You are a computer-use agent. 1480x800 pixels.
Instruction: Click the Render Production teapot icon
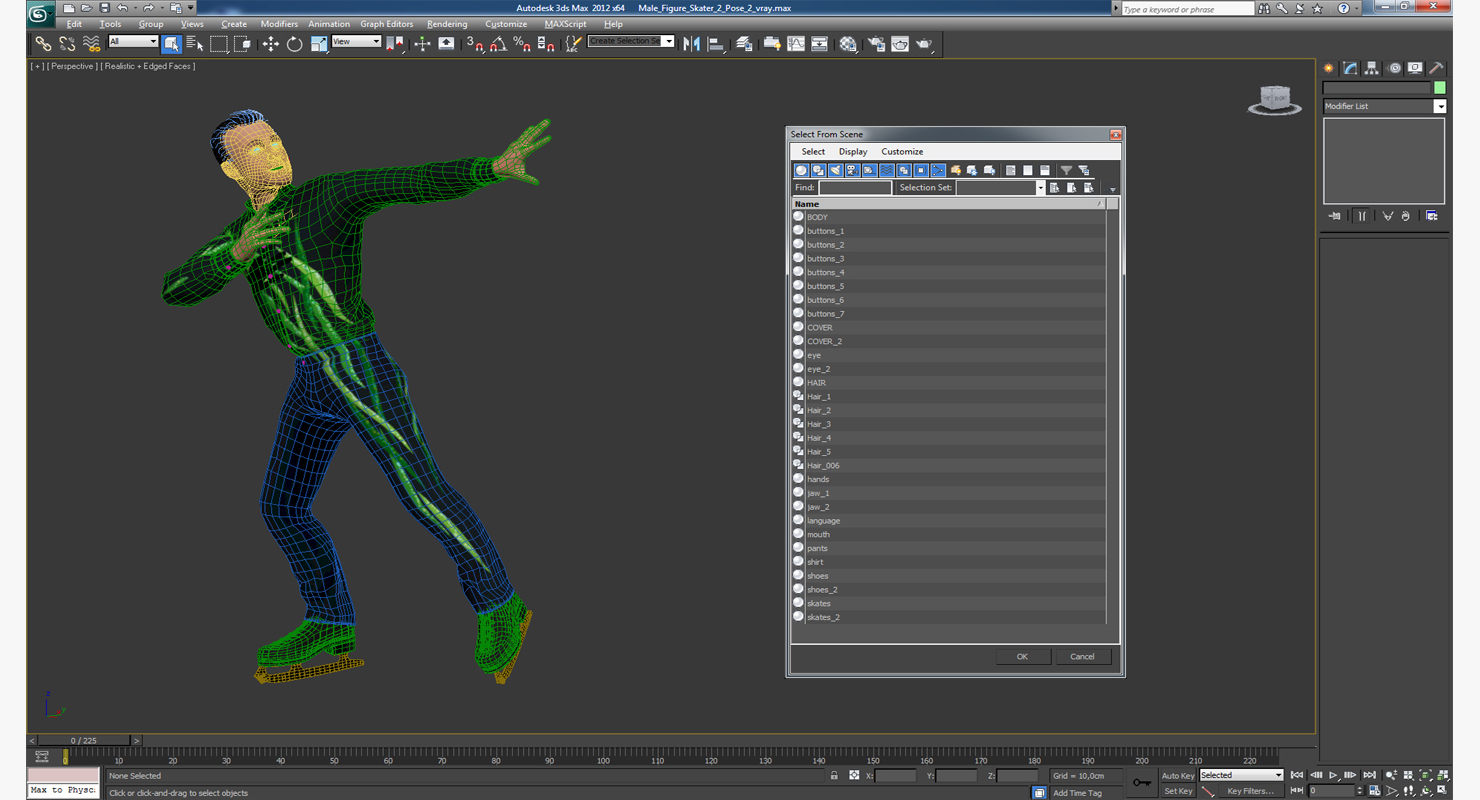pos(924,44)
